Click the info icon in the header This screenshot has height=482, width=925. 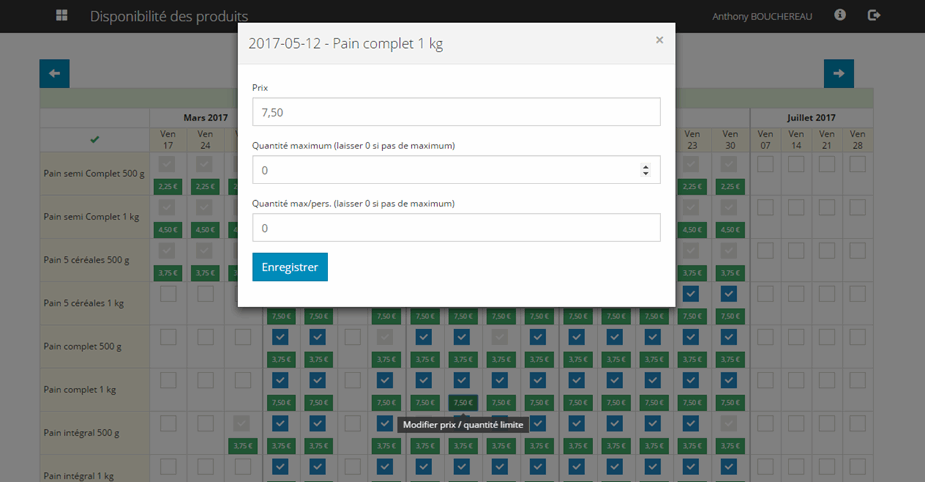tap(840, 16)
